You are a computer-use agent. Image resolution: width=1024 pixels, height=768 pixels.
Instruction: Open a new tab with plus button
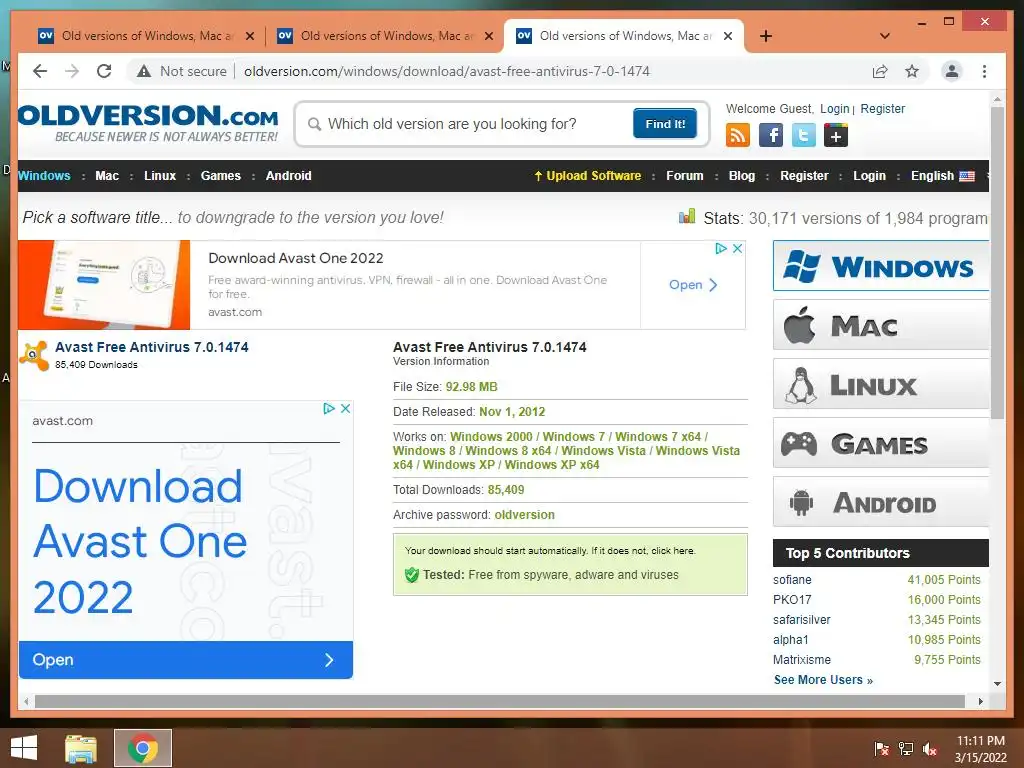[766, 36]
